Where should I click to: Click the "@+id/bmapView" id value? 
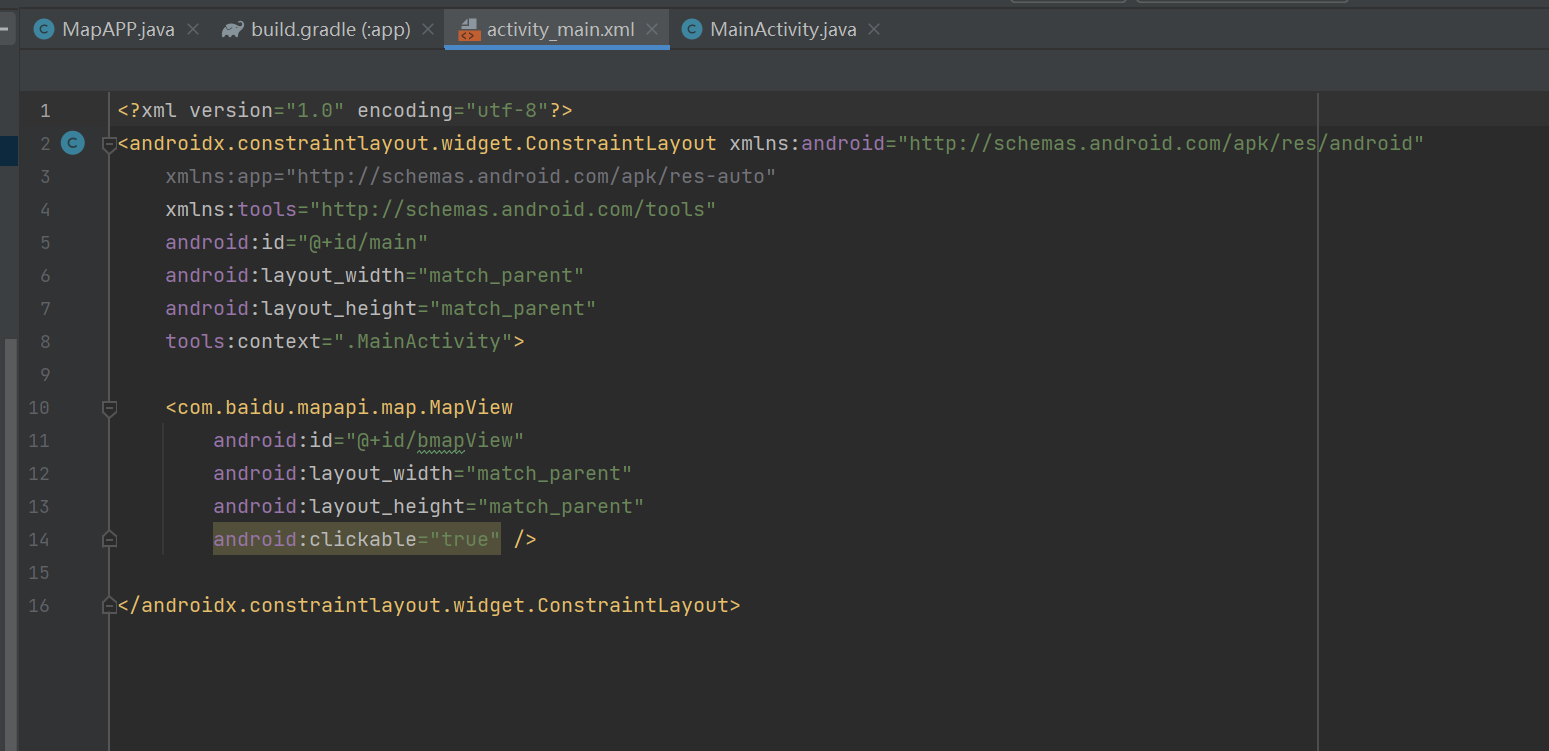click(435, 440)
